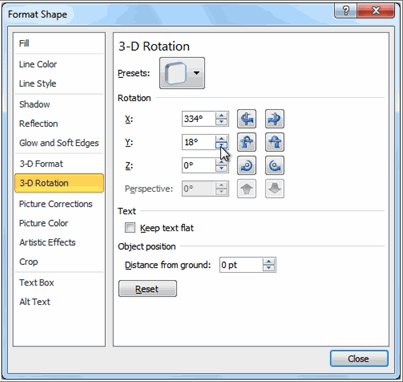This screenshot has width=403, height=382.
Task: Rotate X axis right button
Action: pos(275,119)
